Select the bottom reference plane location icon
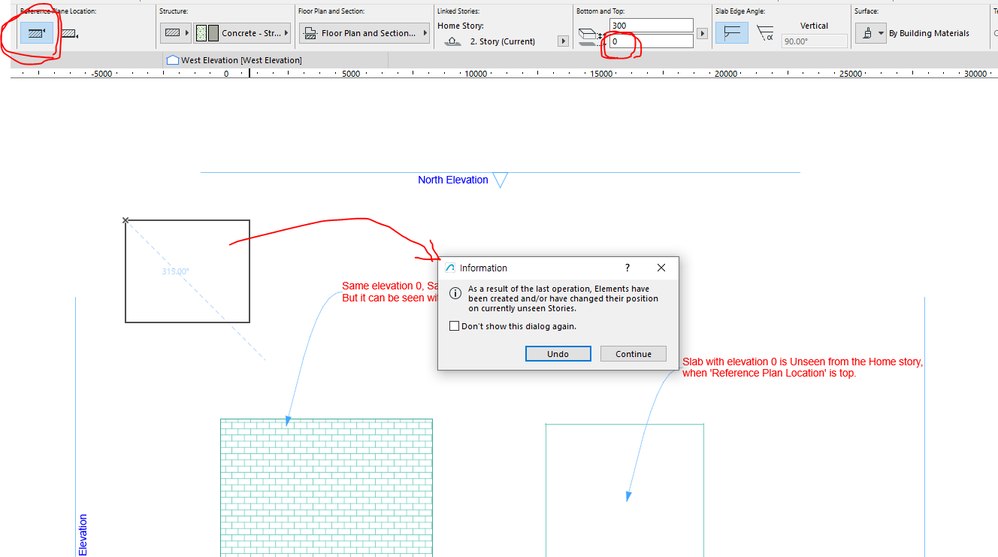This screenshot has height=557, width=998. pyautogui.click(x=69, y=34)
